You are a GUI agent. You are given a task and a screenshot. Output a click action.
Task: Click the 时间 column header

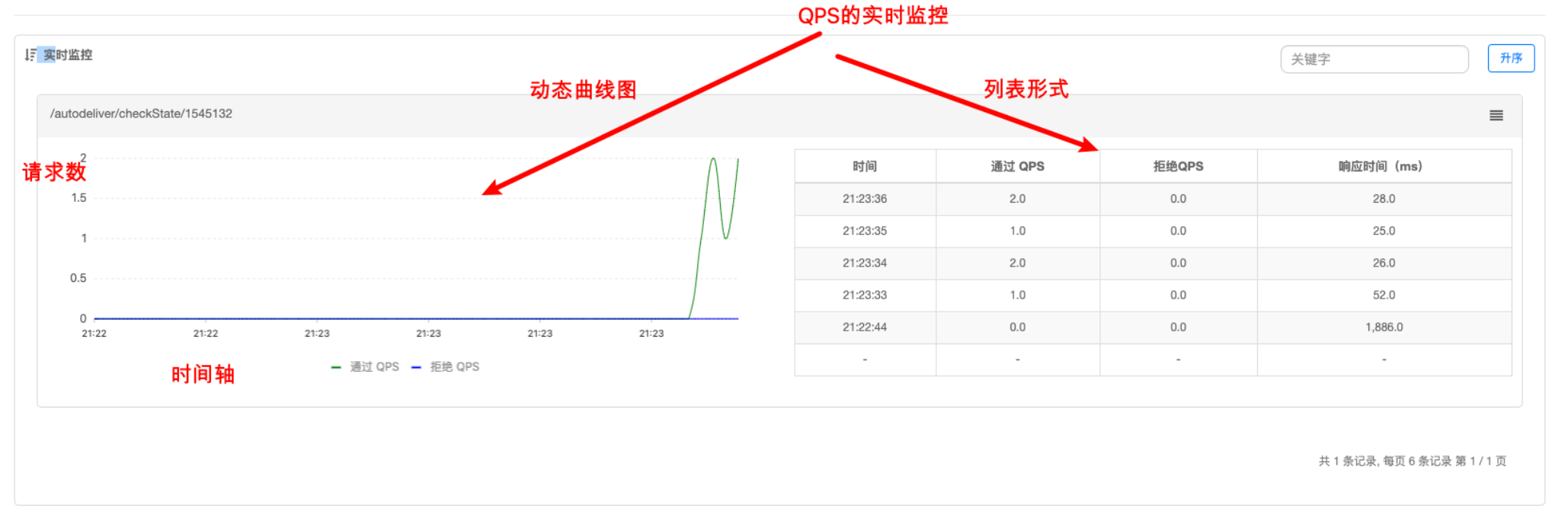tap(864, 167)
